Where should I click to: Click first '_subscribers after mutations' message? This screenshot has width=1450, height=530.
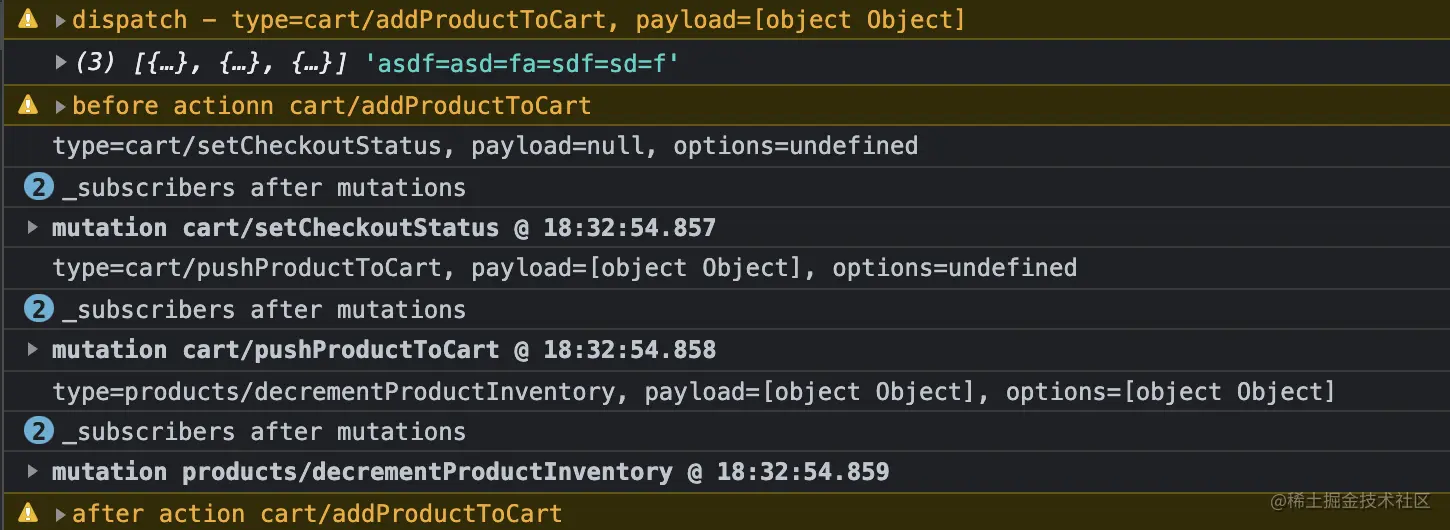(x=264, y=187)
